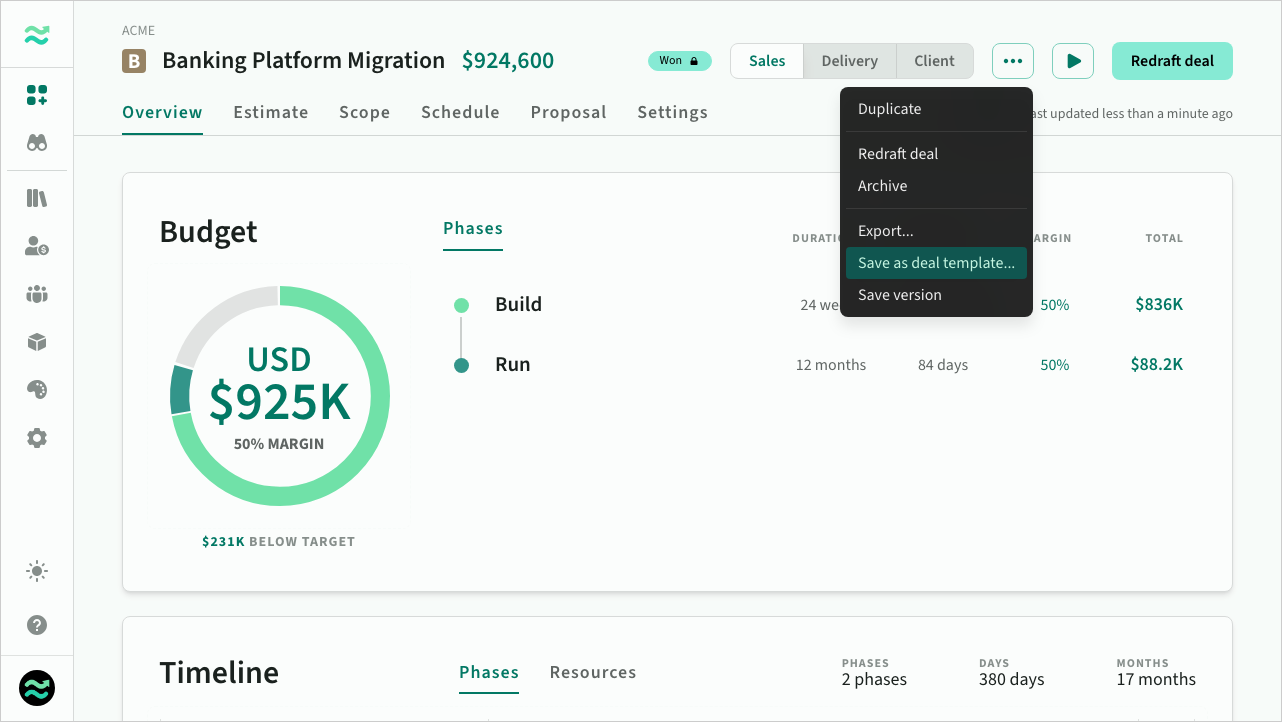Click the Run phase dark teal dot
This screenshot has height=722, width=1282.
point(461,365)
